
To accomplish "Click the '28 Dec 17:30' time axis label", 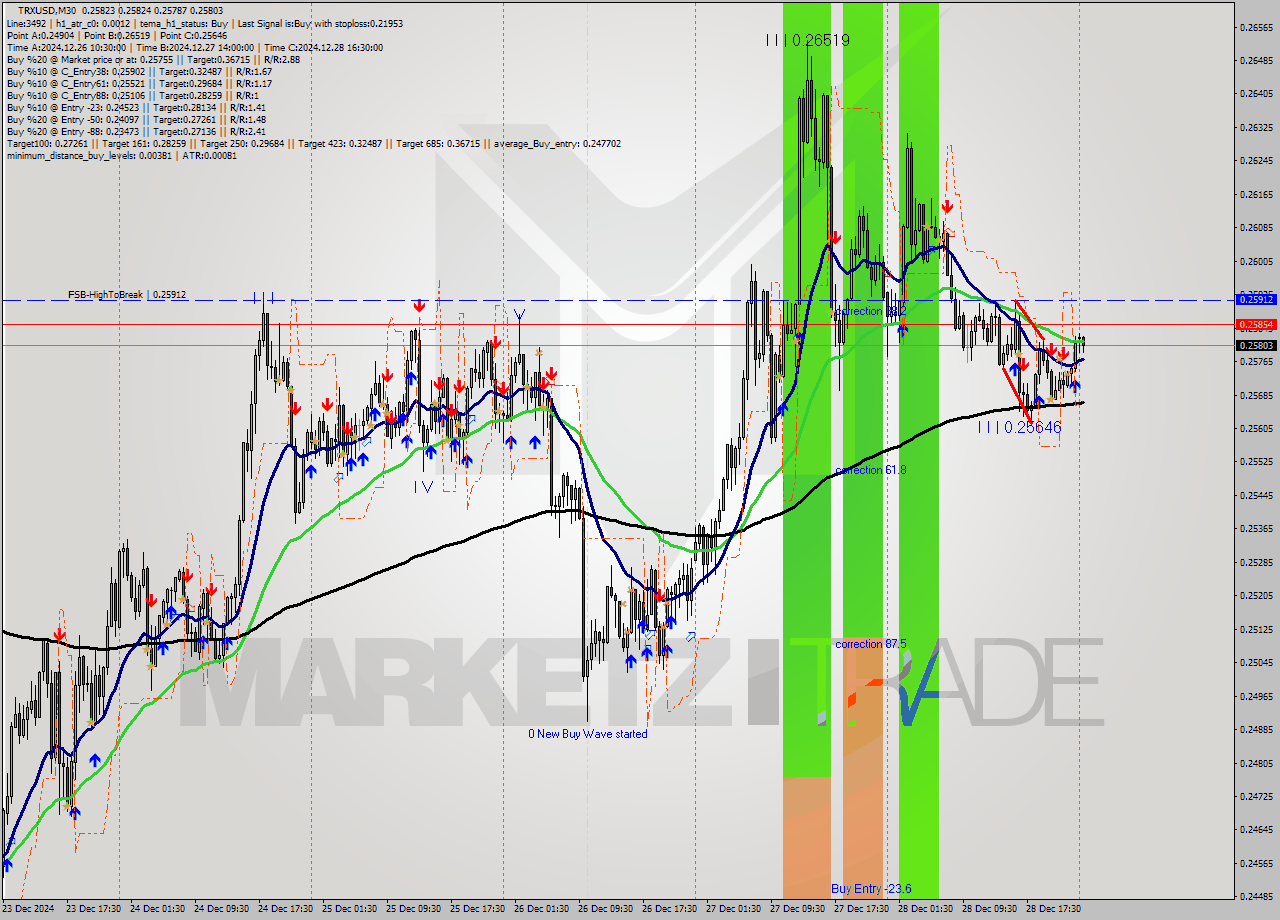I will (x=1053, y=909).
